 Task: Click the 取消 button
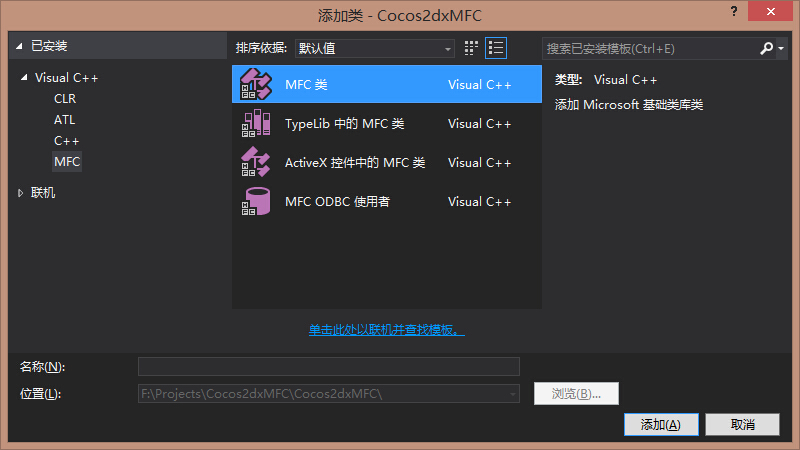tap(742, 424)
